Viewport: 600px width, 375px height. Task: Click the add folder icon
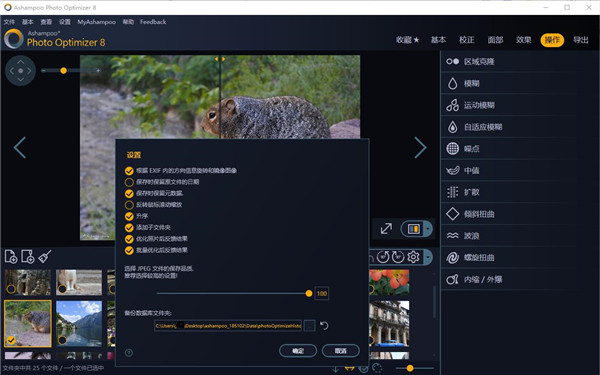28,256
